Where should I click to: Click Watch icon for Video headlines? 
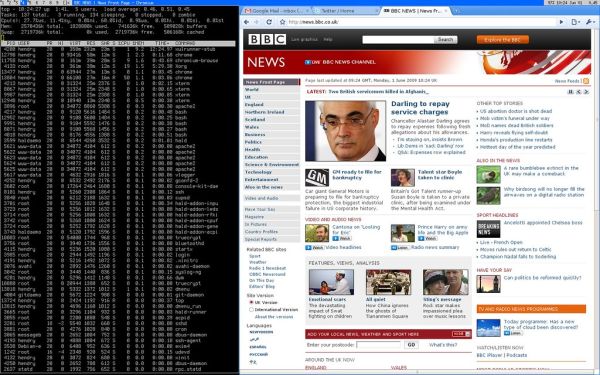[315, 248]
